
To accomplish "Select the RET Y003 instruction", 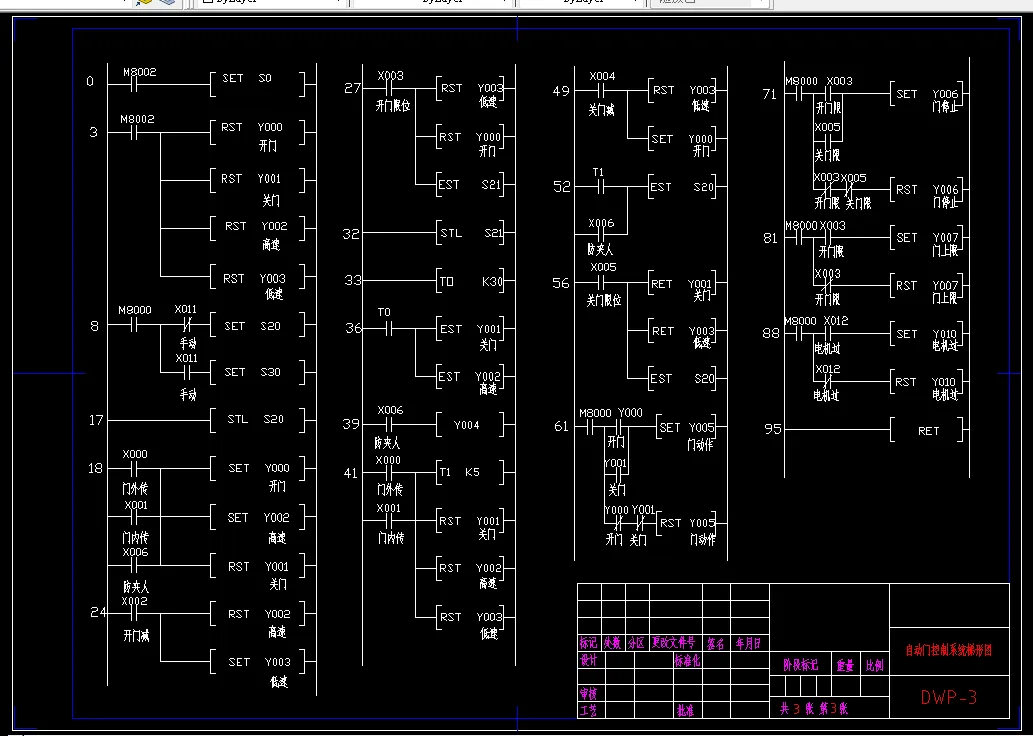I will click(683, 331).
